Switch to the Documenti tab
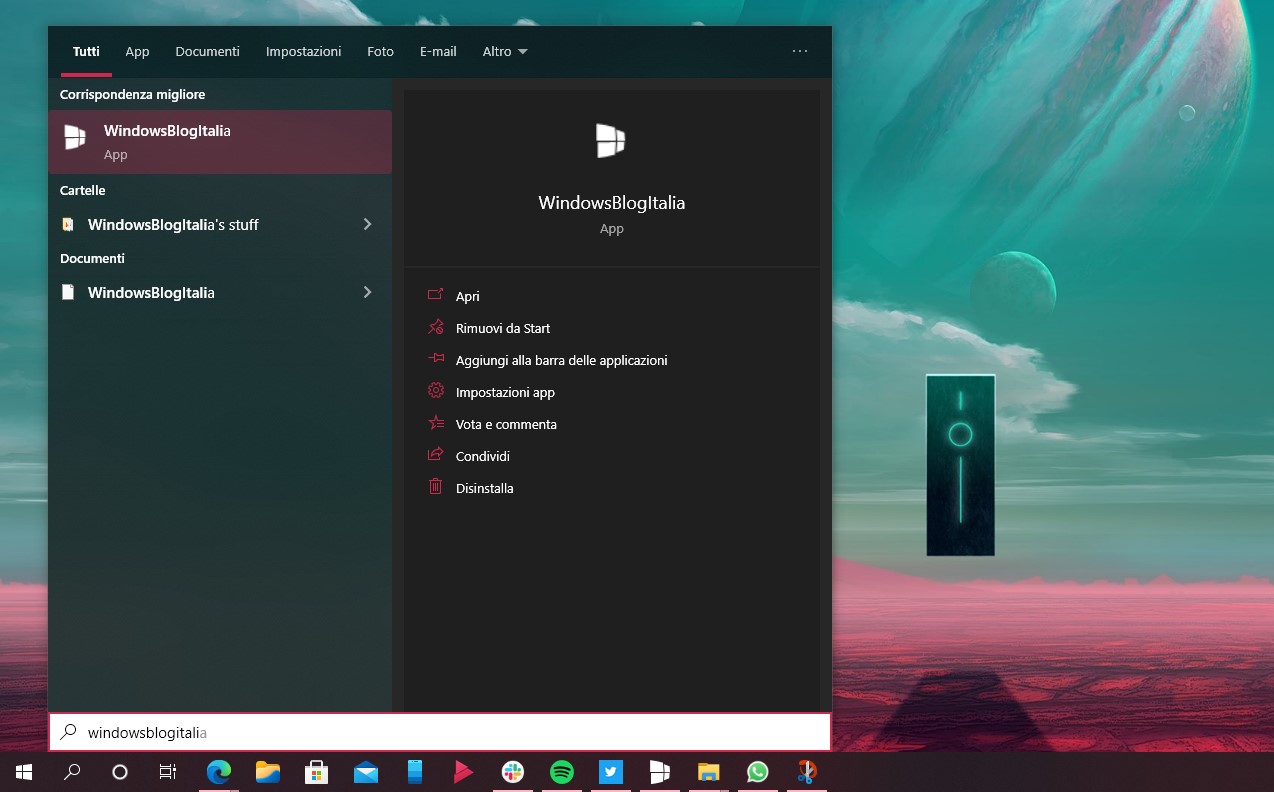The height and width of the screenshot is (792, 1274). point(207,51)
